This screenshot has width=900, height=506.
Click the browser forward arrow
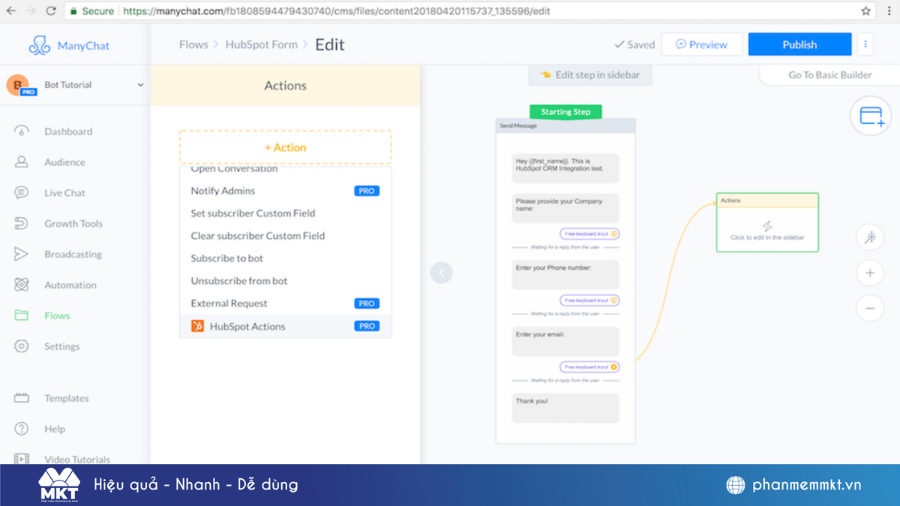(x=30, y=11)
